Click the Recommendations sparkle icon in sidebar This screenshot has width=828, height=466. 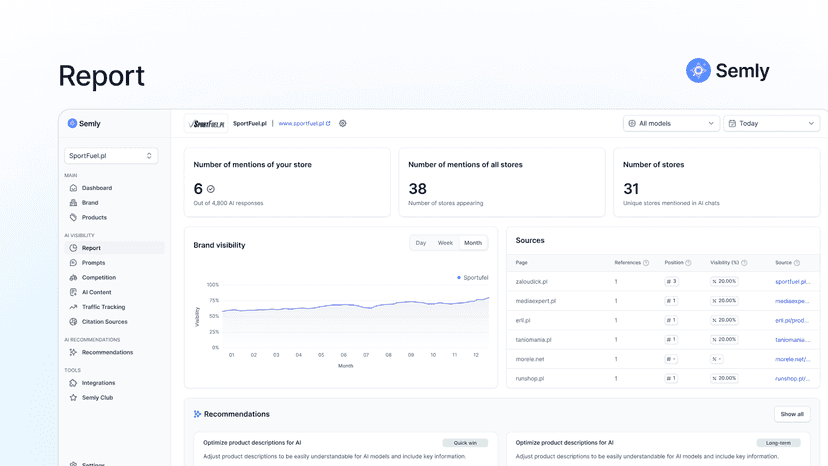(73, 352)
